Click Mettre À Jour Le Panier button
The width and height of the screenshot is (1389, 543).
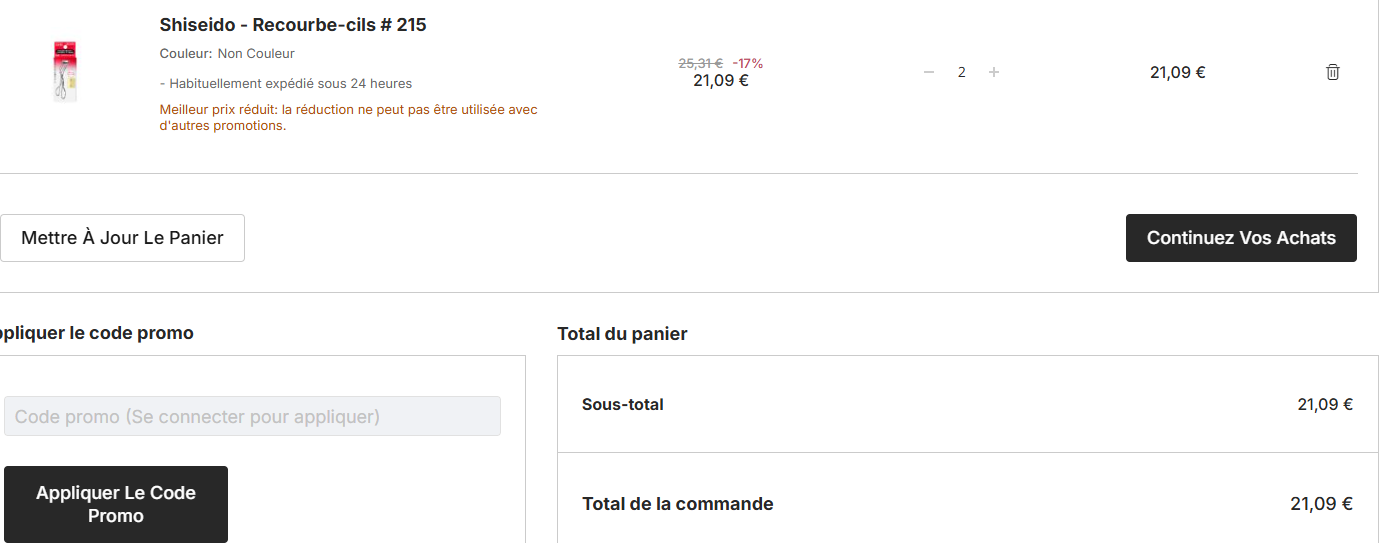(122, 238)
